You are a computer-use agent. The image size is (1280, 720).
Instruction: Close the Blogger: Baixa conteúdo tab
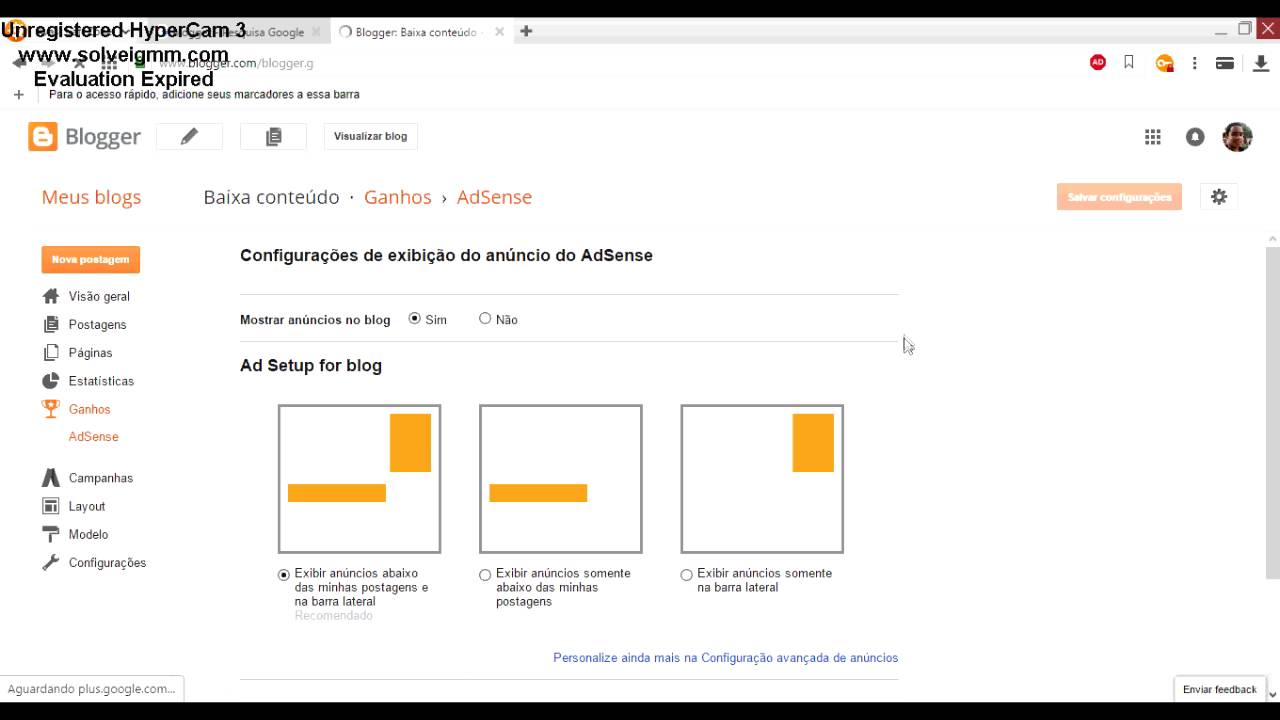[499, 32]
